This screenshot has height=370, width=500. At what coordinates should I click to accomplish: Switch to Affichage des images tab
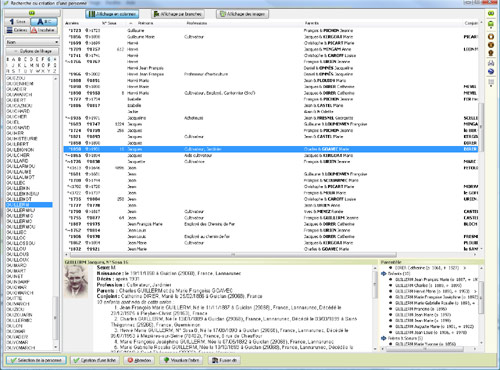[x=242, y=14]
